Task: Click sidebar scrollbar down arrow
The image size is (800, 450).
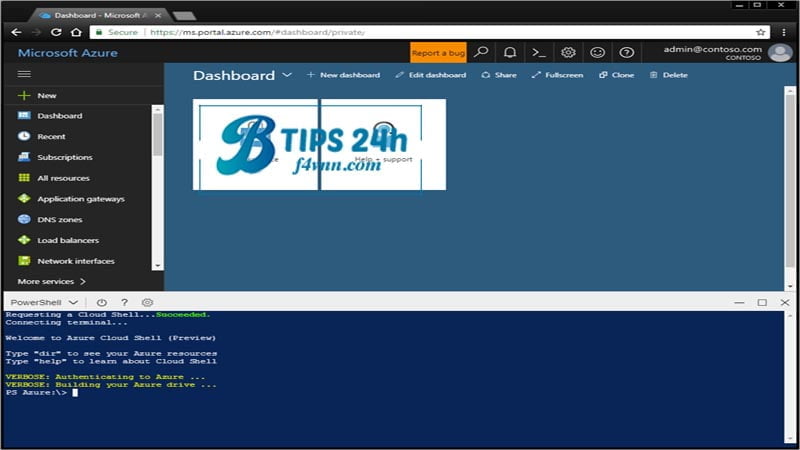Action: click(157, 265)
